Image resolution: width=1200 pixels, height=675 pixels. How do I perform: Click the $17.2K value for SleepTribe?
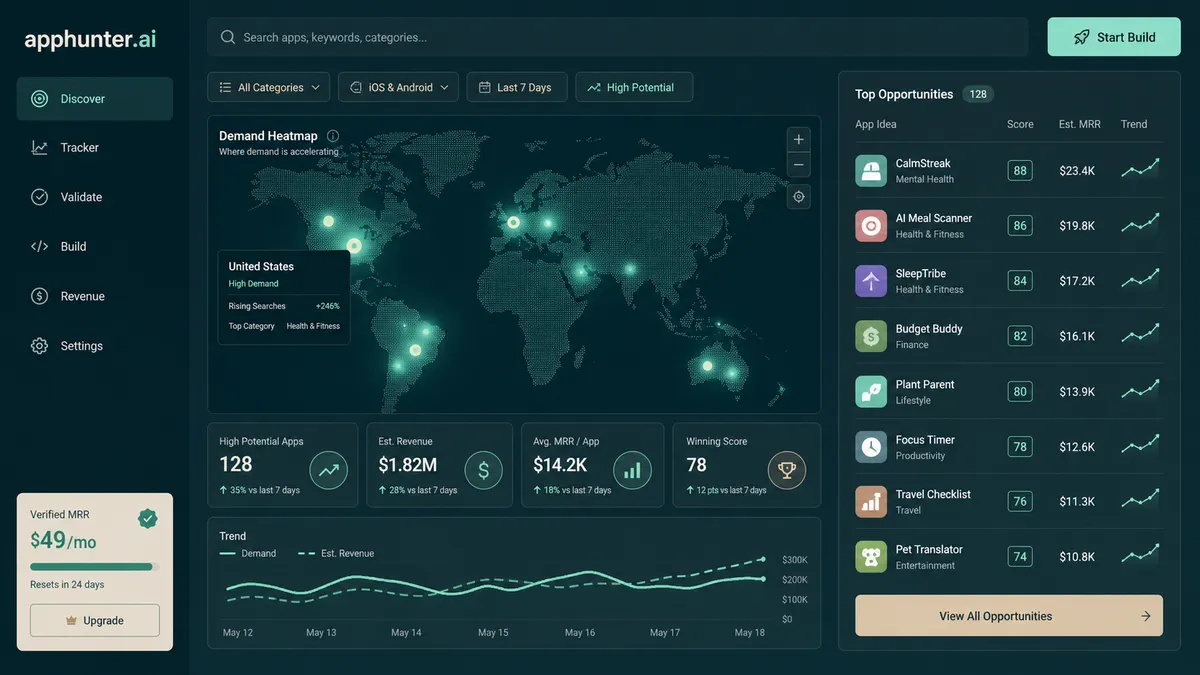coord(1077,281)
